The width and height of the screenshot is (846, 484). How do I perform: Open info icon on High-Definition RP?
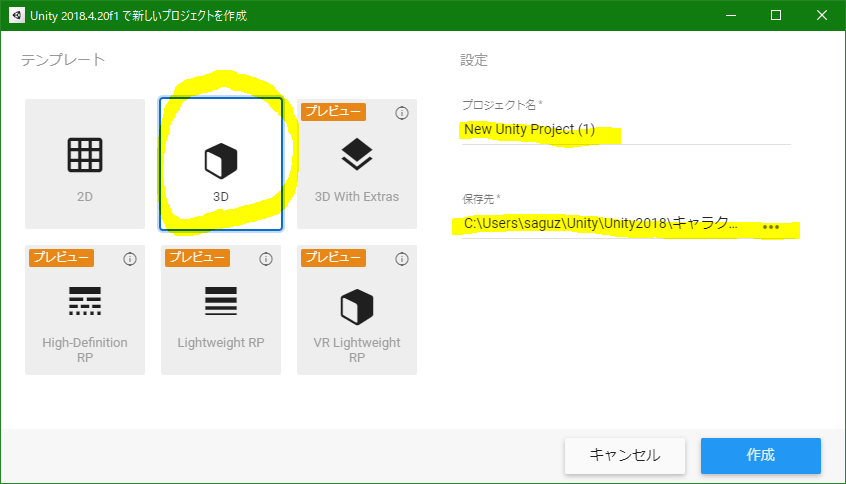click(x=129, y=259)
